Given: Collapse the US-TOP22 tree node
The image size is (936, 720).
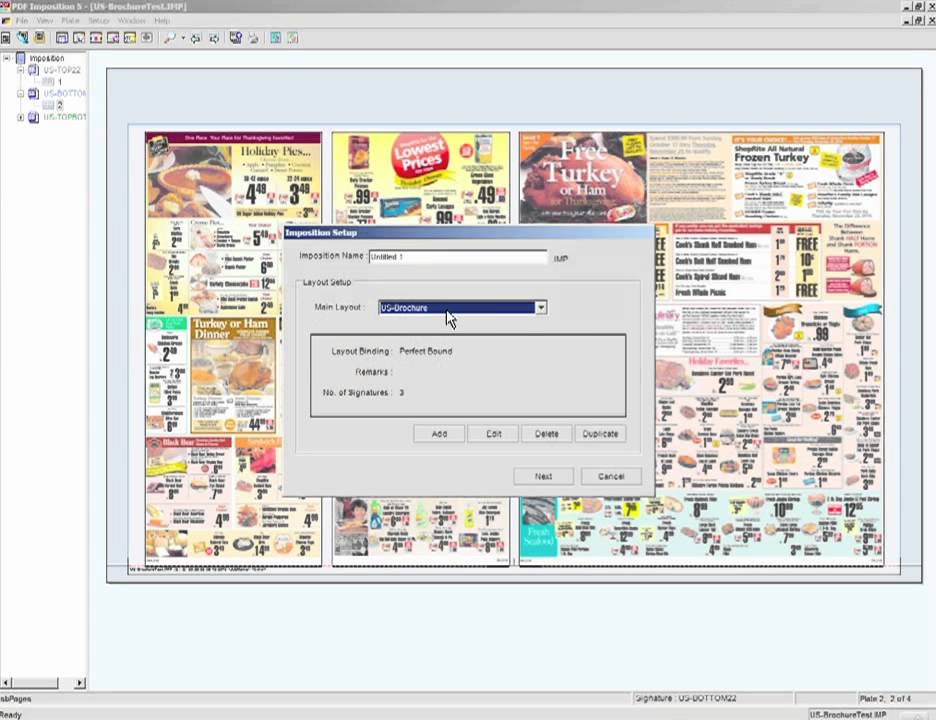Looking at the screenshot, I should [x=20, y=70].
